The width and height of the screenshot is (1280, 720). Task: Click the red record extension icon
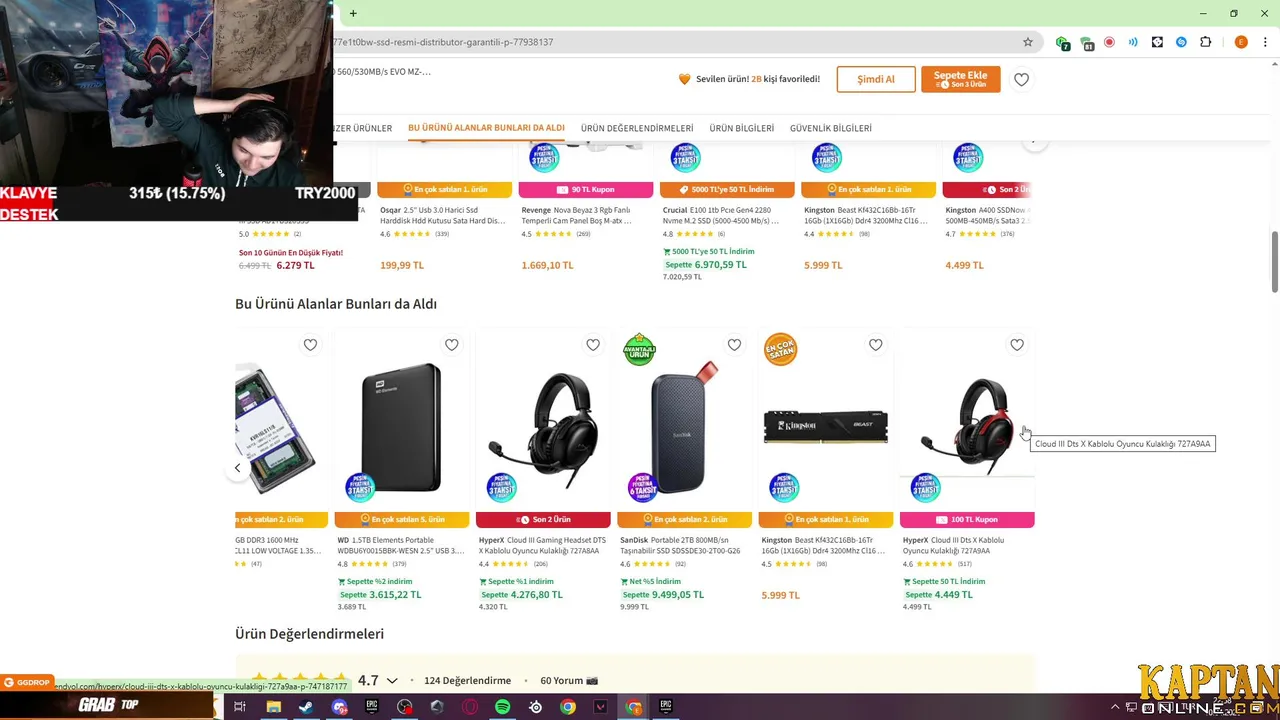[1109, 42]
